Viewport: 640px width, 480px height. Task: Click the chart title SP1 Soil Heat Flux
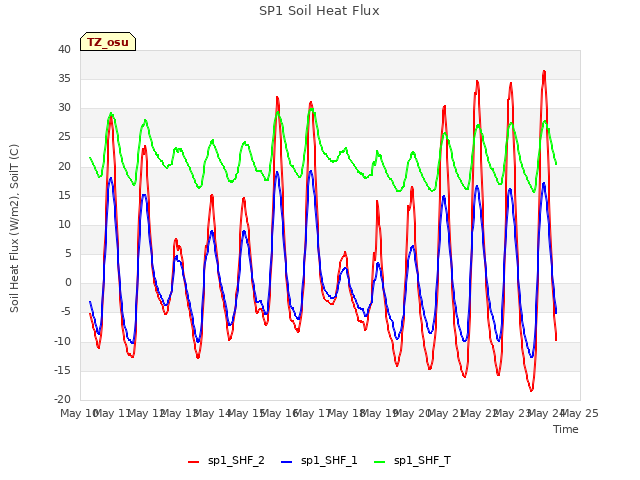click(x=319, y=11)
